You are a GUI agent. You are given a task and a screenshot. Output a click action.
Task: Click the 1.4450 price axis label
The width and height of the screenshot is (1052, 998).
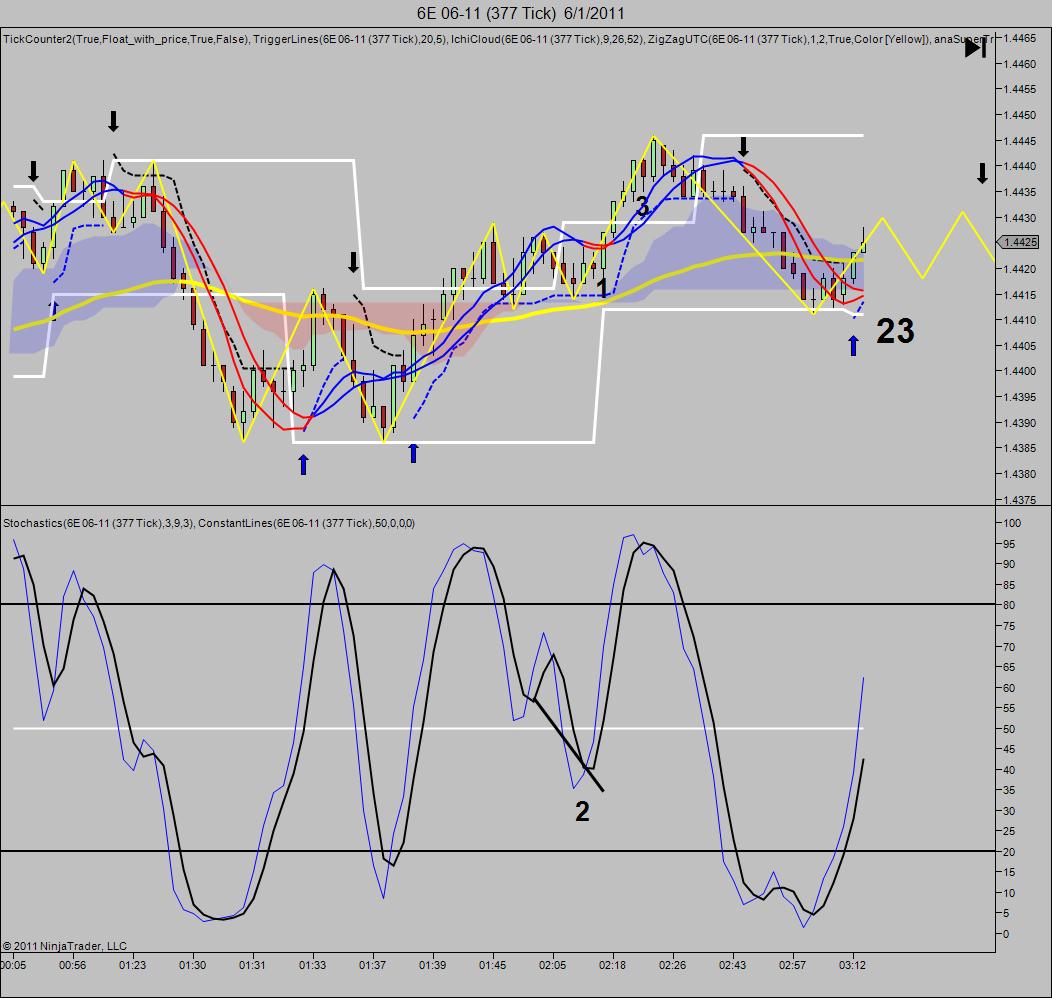click(x=1020, y=115)
